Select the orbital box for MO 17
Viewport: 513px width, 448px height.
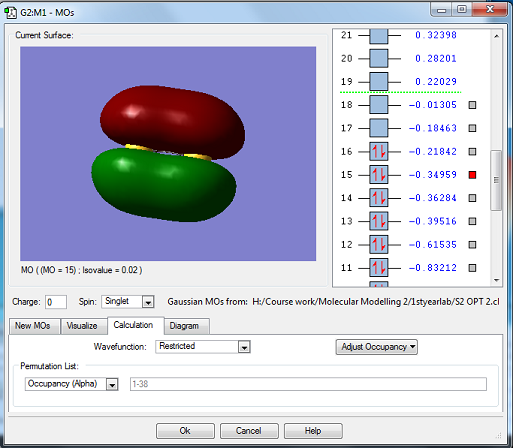[x=379, y=128]
